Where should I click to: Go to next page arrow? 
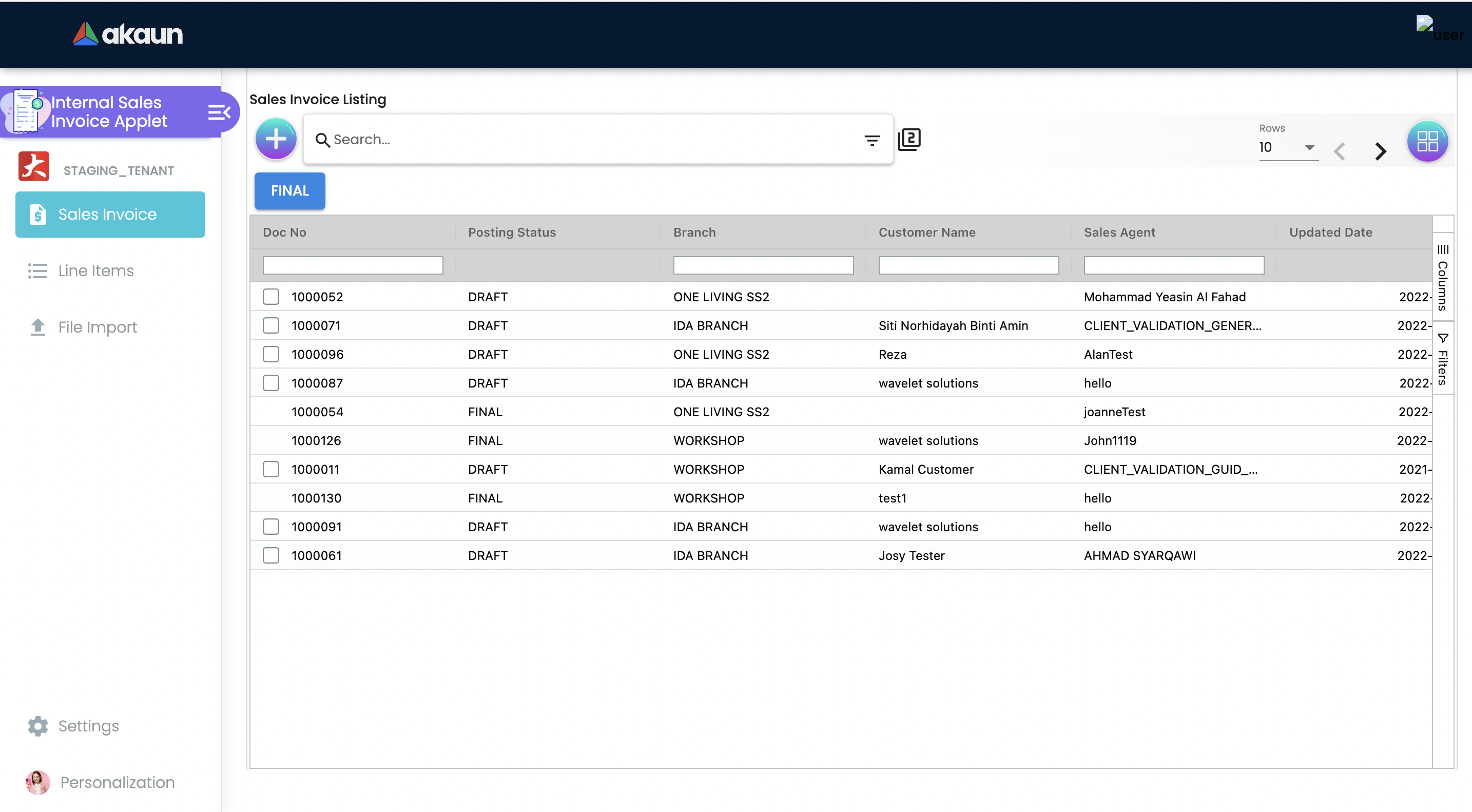click(1381, 151)
